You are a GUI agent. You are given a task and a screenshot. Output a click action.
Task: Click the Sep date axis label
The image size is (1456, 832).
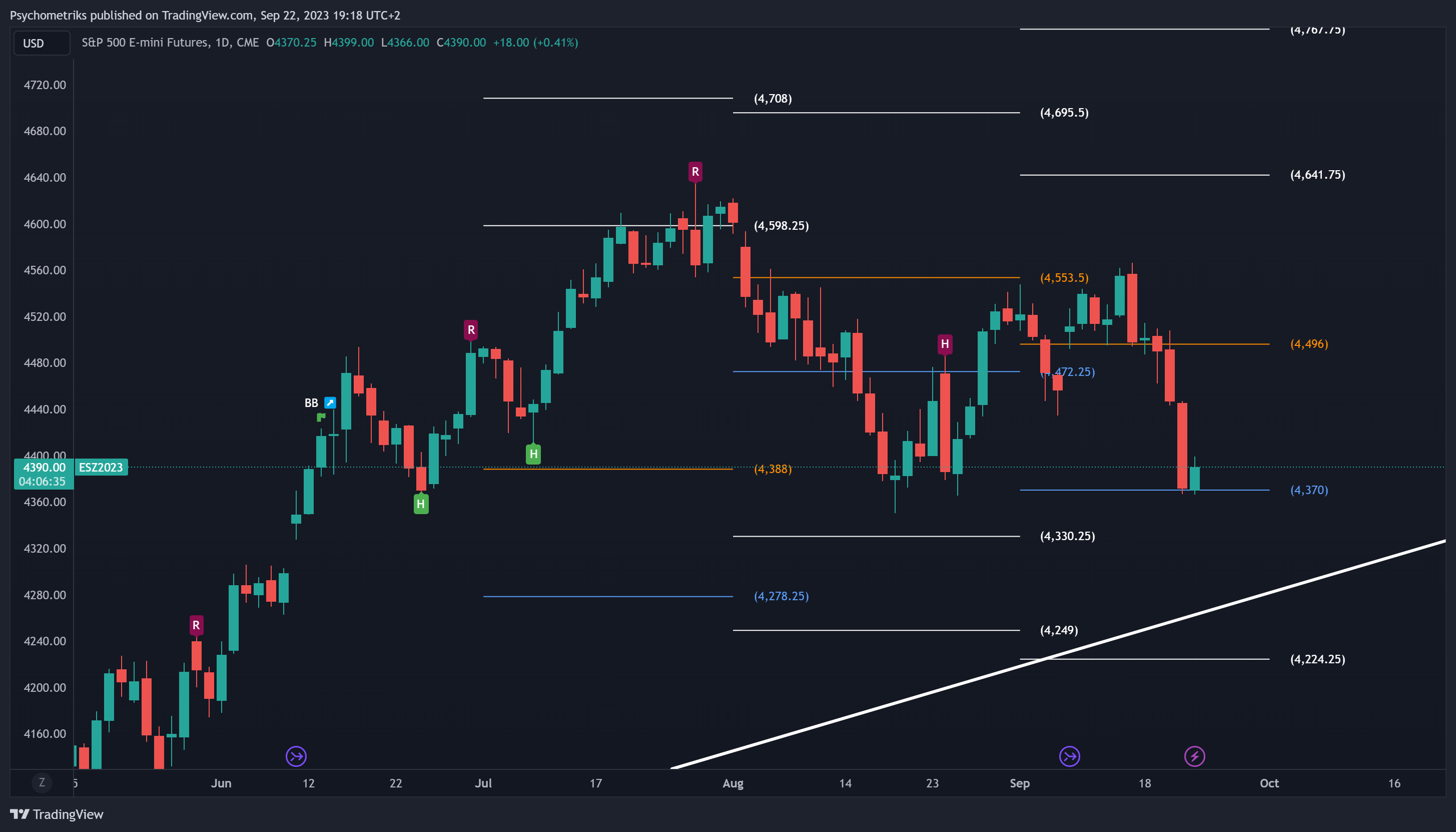(1020, 783)
